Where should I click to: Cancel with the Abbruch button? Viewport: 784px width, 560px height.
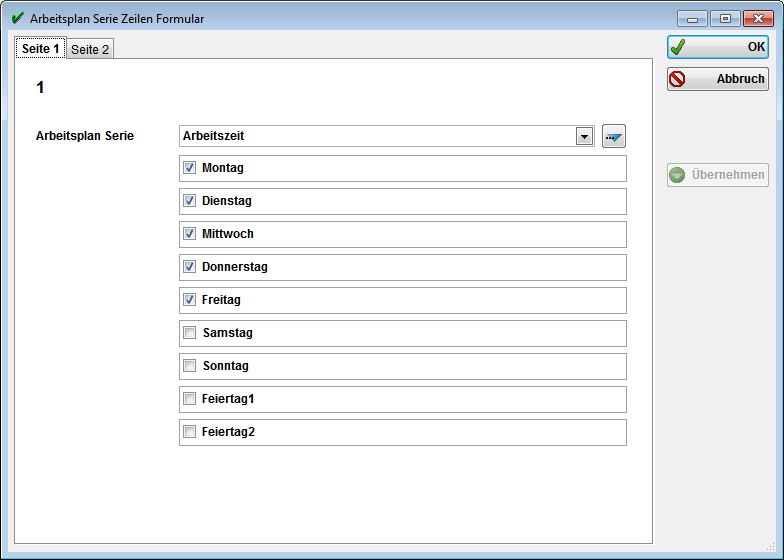pos(718,79)
